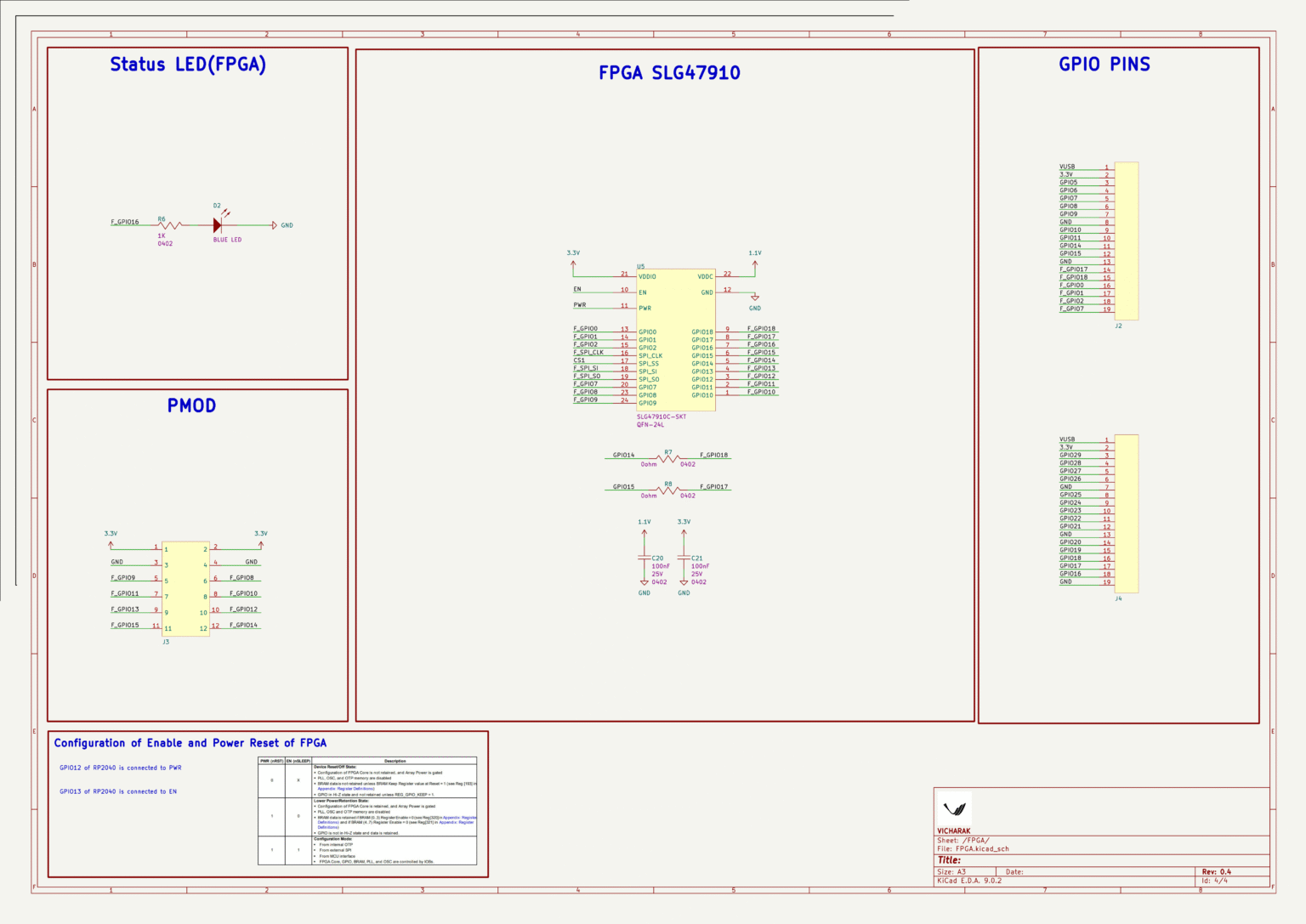Select the 3.3V power arrow above VDDIO

(x=574, y=264)
